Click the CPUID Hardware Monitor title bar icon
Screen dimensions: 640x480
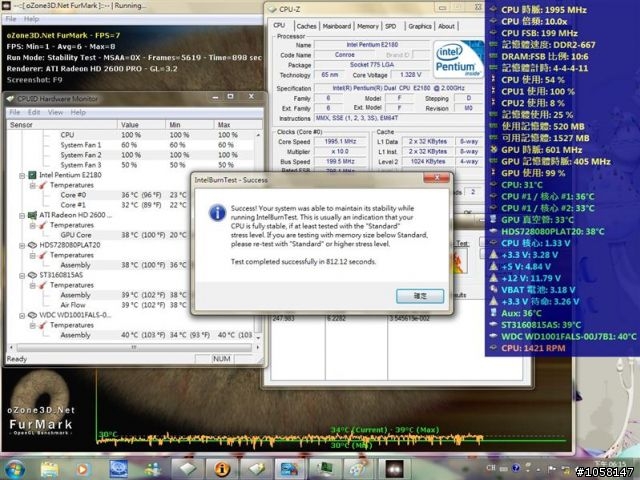click(10, 98)
